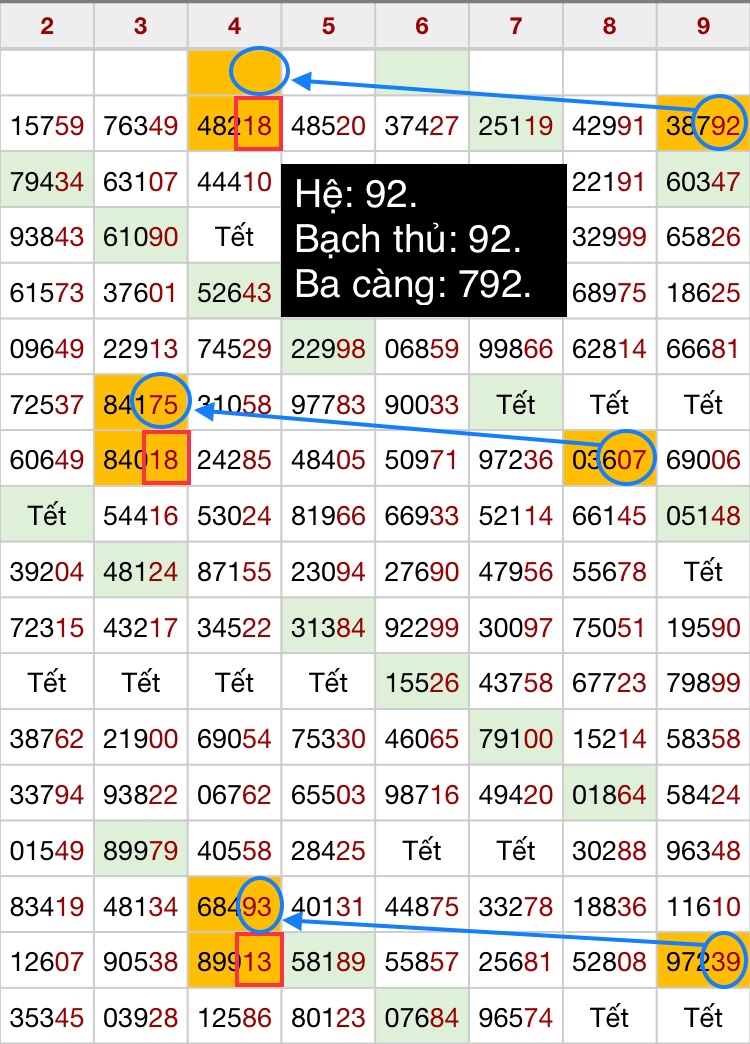Select column header 9
The height and width of the screenshot is (1044, 750).
click(703, 26)
